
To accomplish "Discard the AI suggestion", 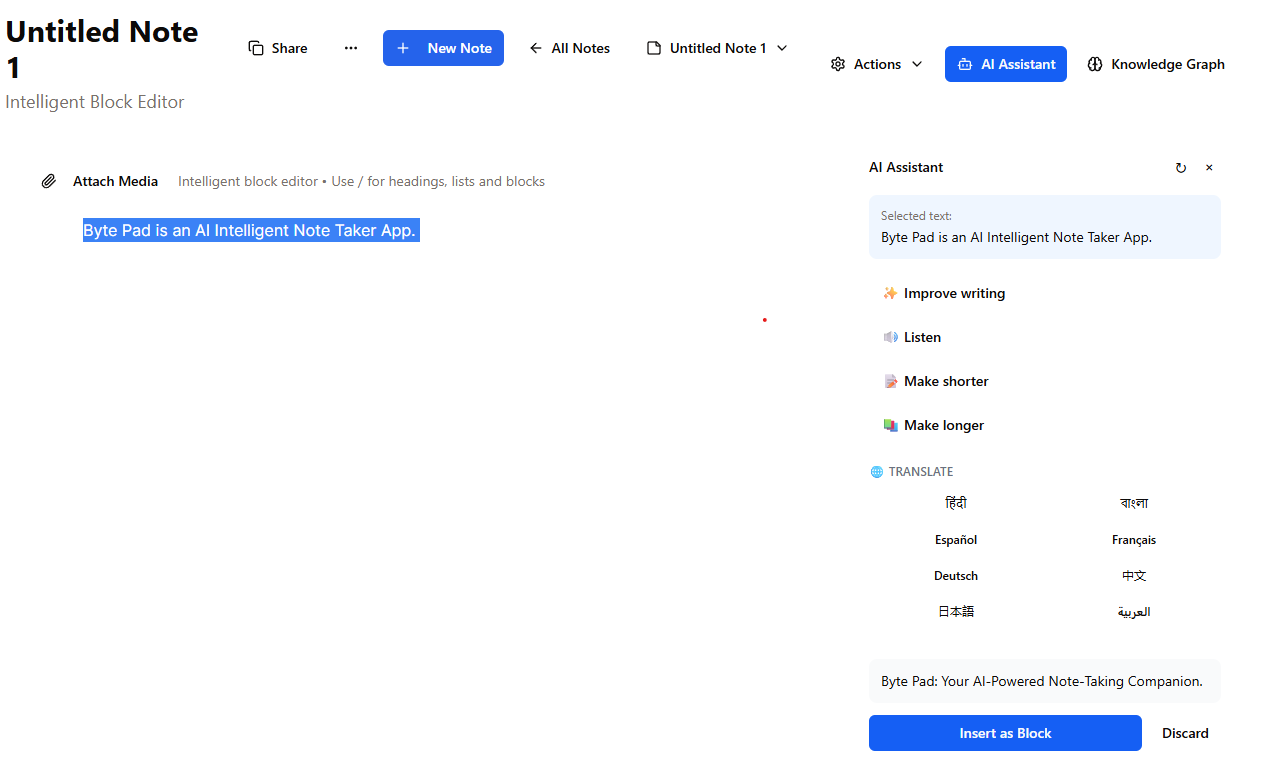I will click(x=1185, y=733).
